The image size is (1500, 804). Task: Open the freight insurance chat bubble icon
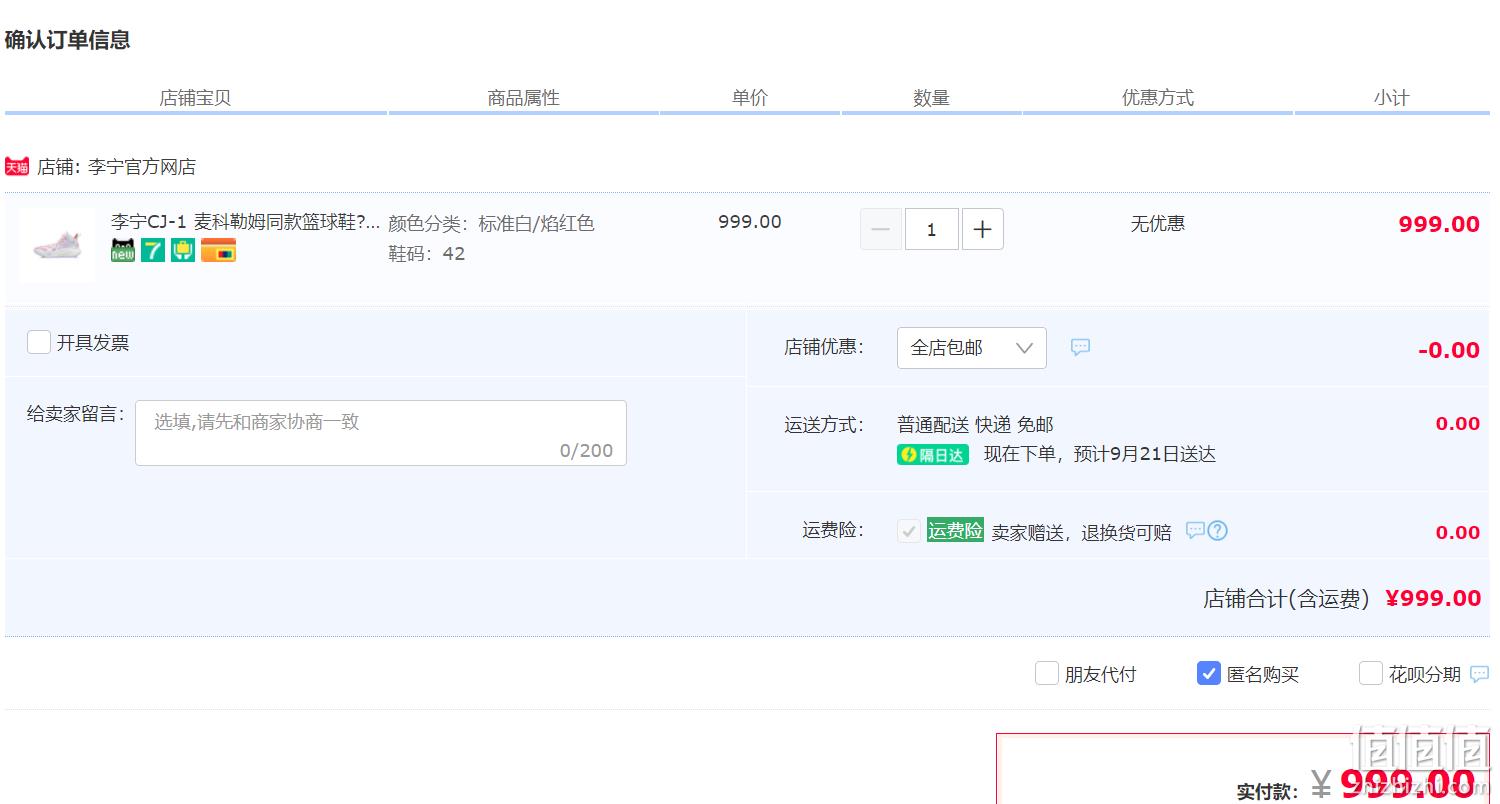[x=1195, y=530]
